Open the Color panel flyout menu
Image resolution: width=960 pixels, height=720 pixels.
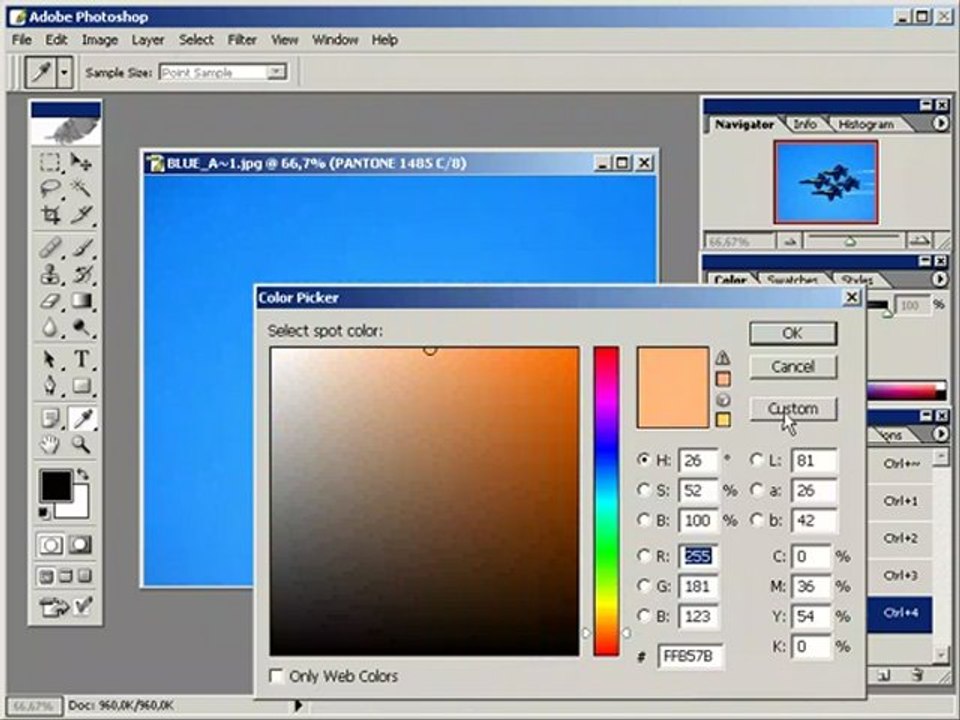click(940, 279)
